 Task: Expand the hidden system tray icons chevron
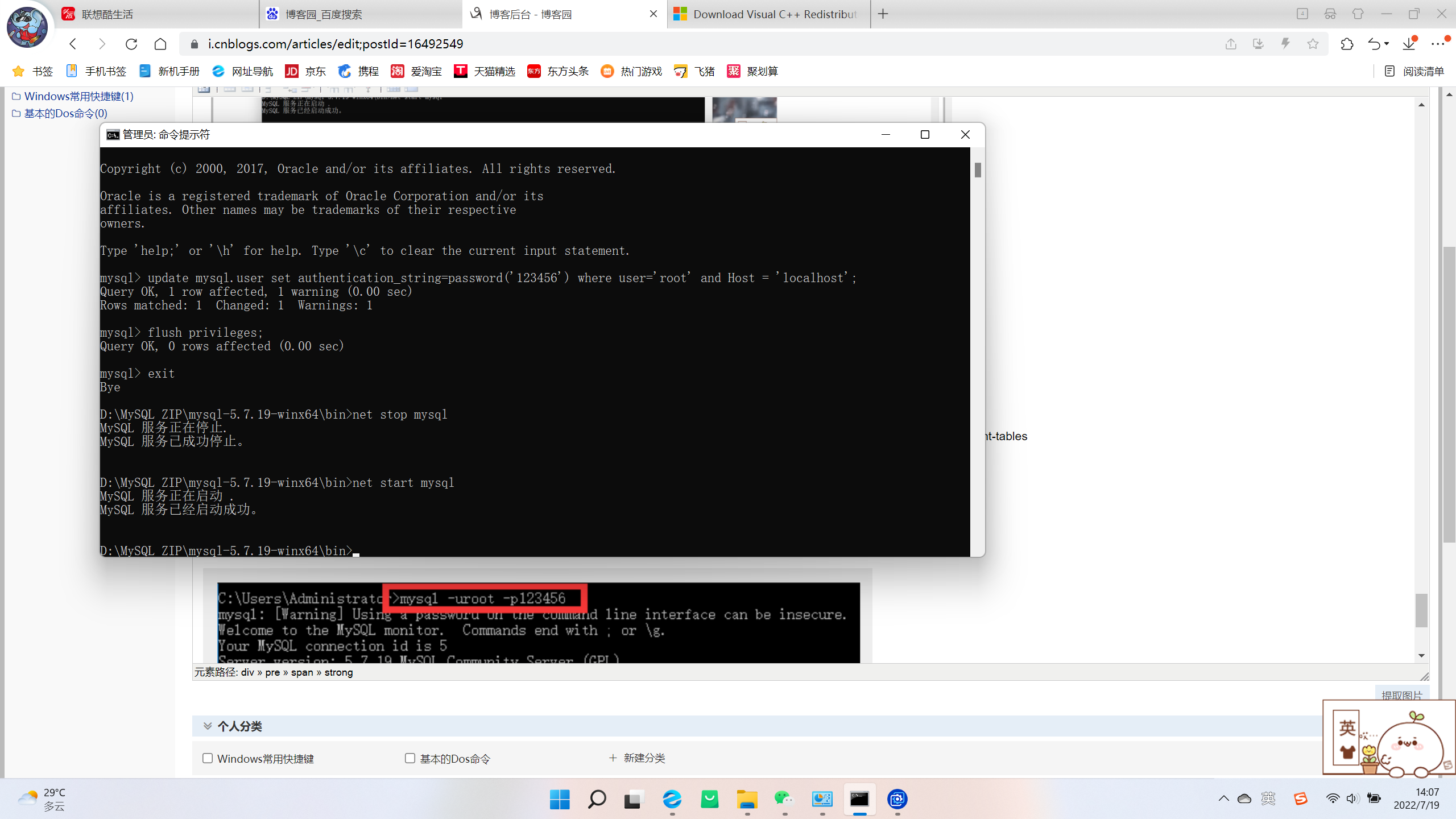tap(1223, 799)
